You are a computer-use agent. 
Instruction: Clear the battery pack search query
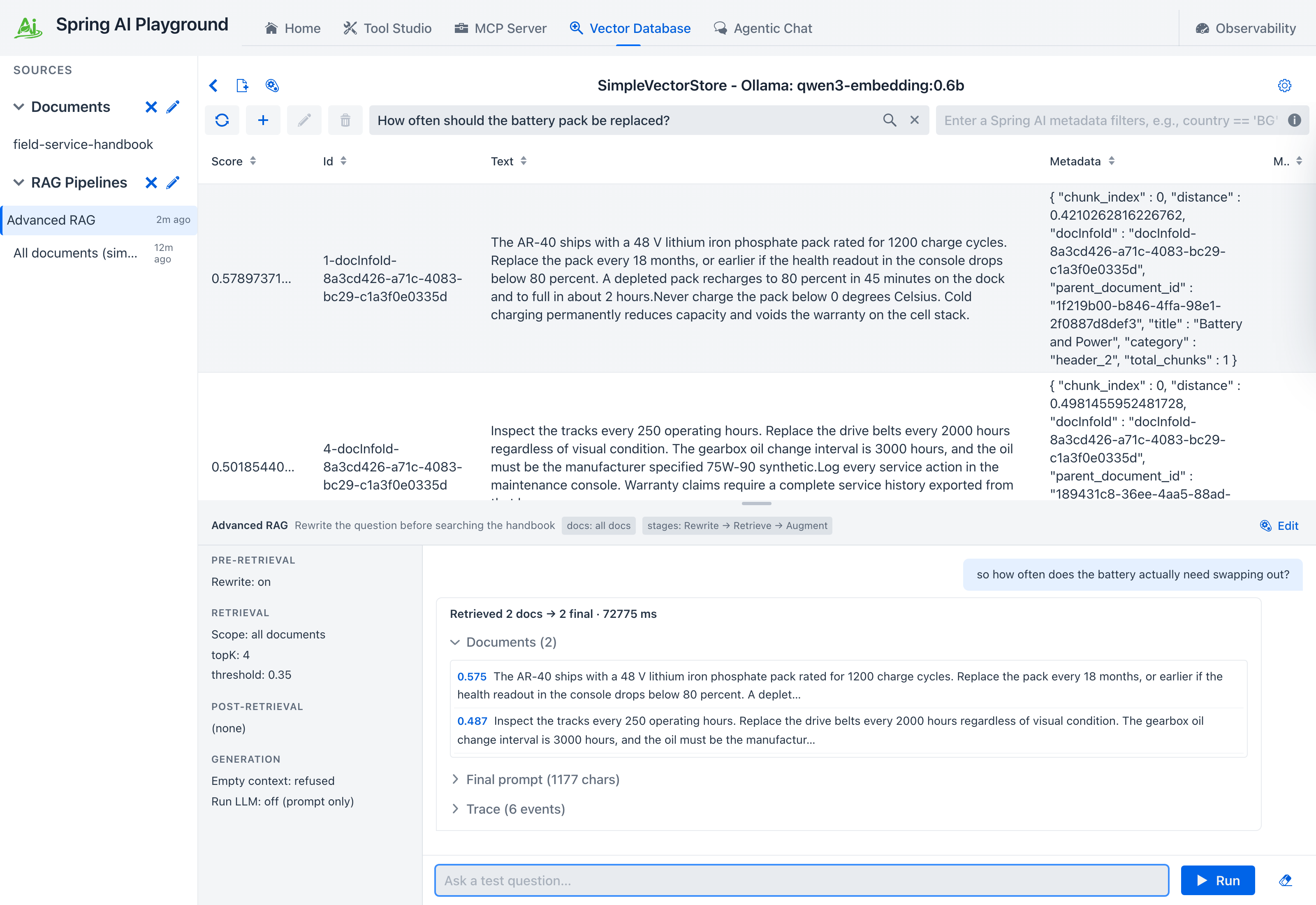point(915,120)
